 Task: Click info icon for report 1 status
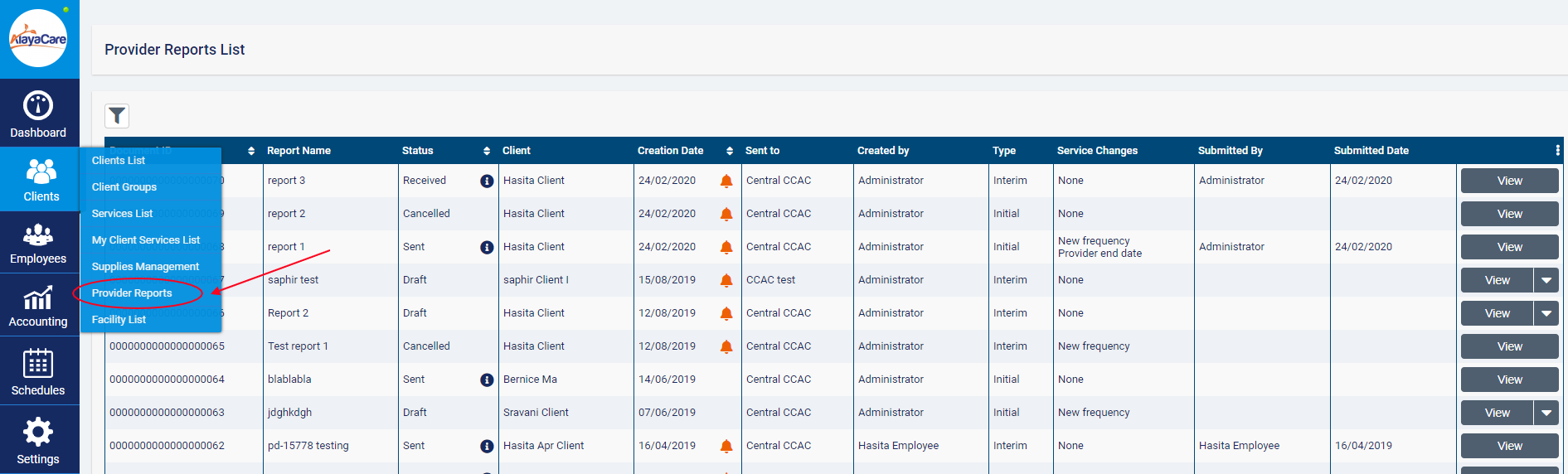487,247
